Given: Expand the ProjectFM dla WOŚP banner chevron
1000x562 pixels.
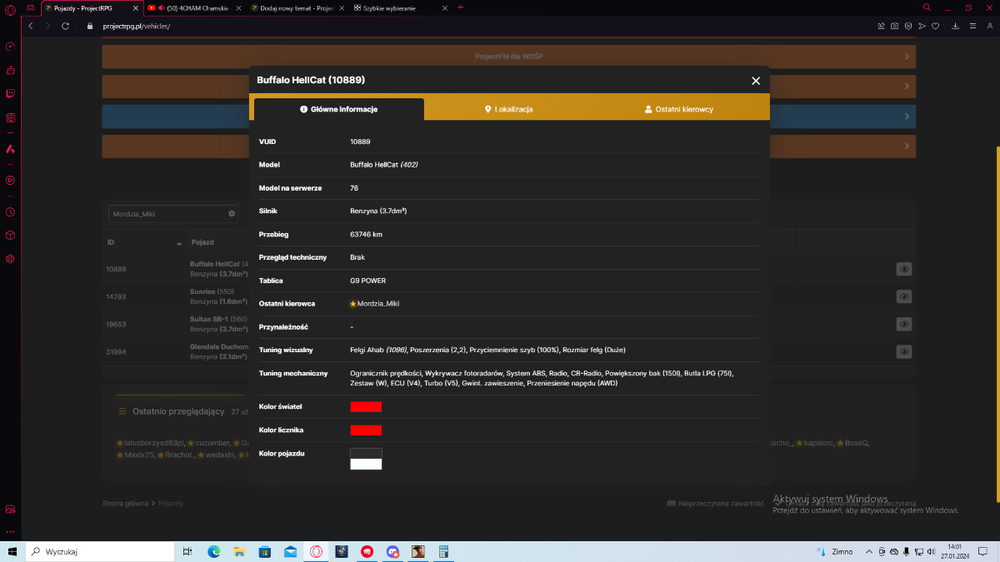Looking at the screenshot, I should coord(907,57).
